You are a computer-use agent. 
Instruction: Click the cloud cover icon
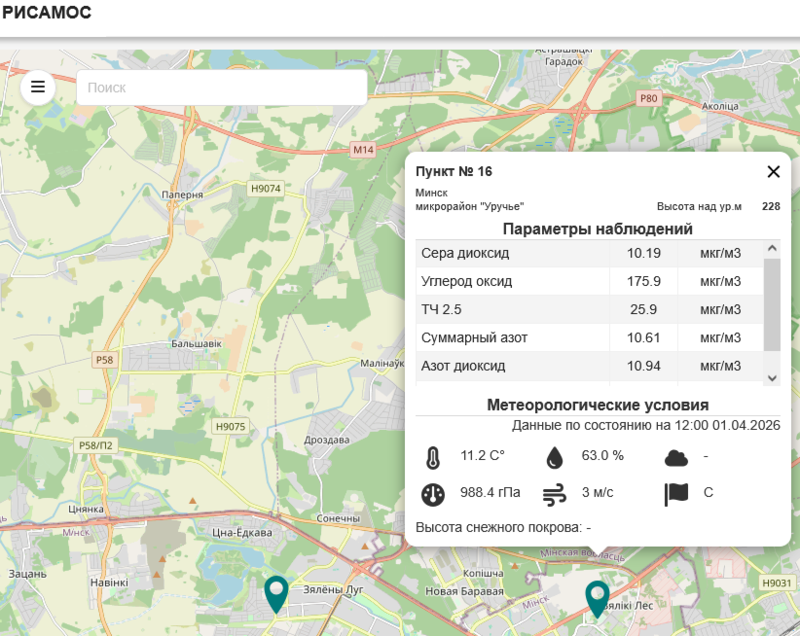(x=676, y=458)
